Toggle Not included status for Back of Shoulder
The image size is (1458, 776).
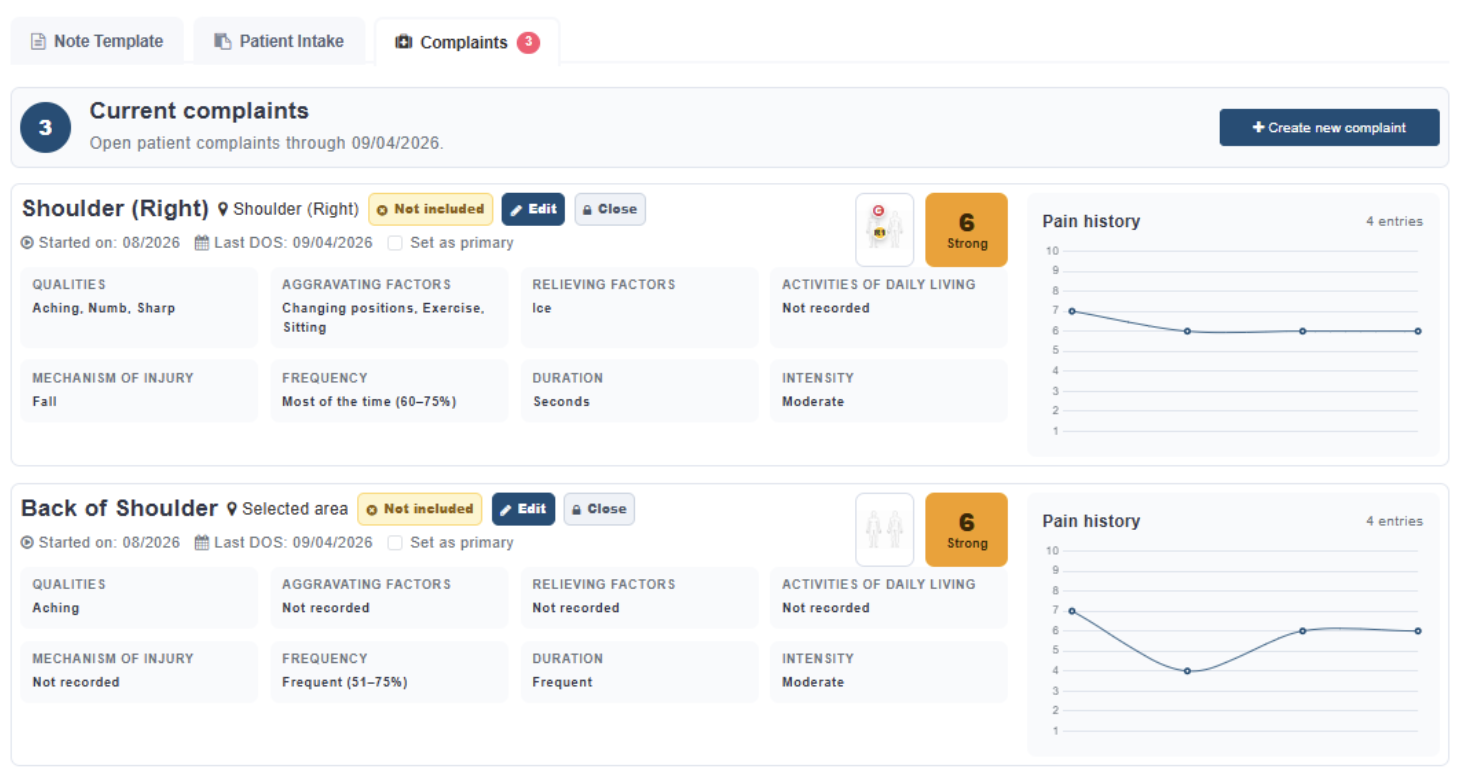pyautogui.click(x=420, y=509)
